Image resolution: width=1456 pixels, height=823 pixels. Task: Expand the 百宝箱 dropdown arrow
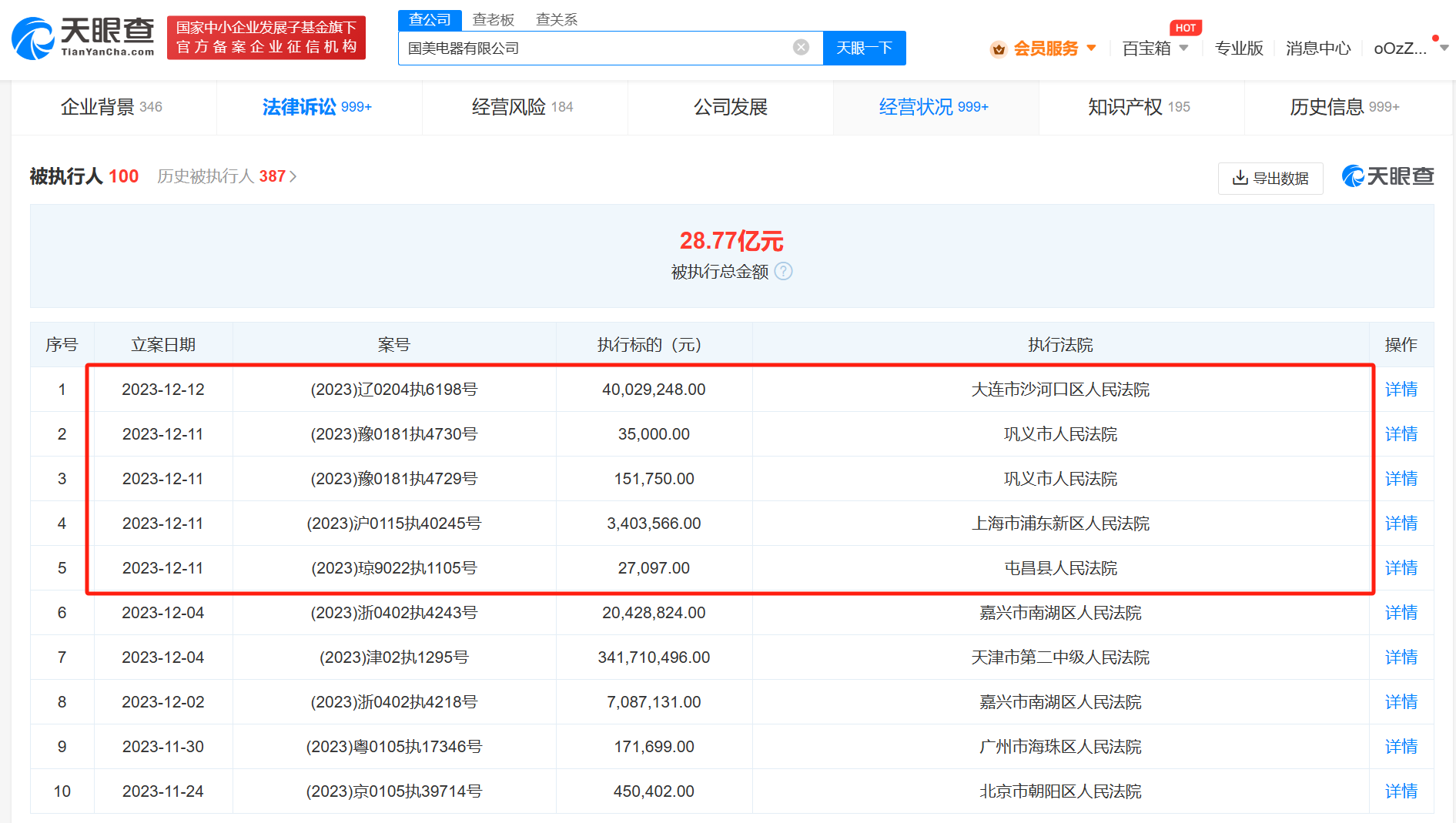pyautogui.click(x=1183, y=49)
